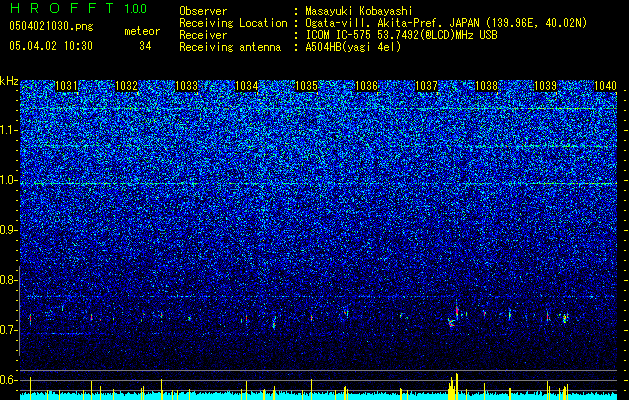Click the 1.1 frequency axis label
The image size is (629, 400).
(8, 130)
